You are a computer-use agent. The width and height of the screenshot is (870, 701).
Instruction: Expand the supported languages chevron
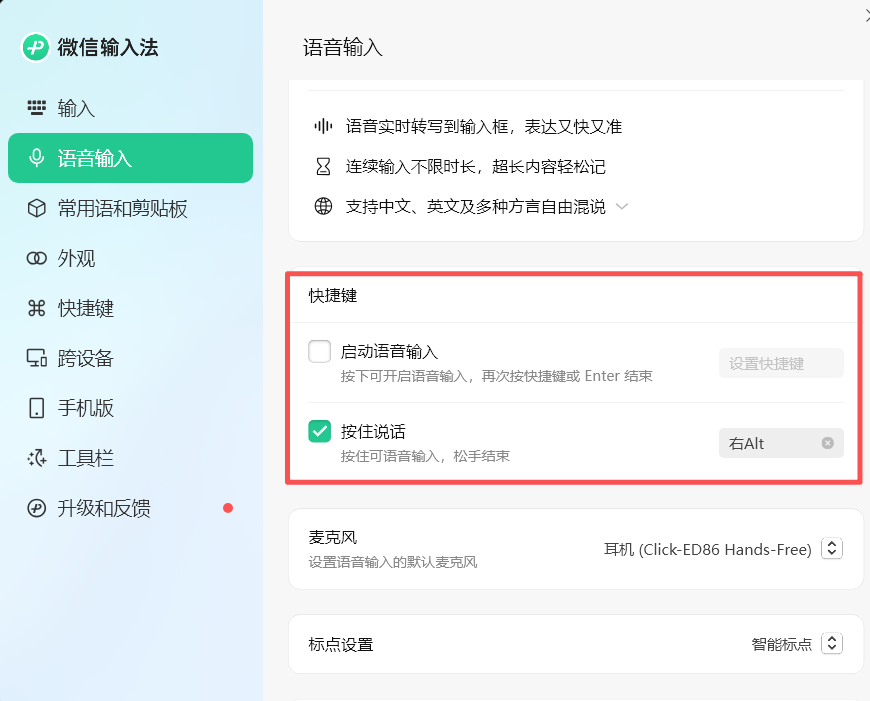click(x=622, y=206)
